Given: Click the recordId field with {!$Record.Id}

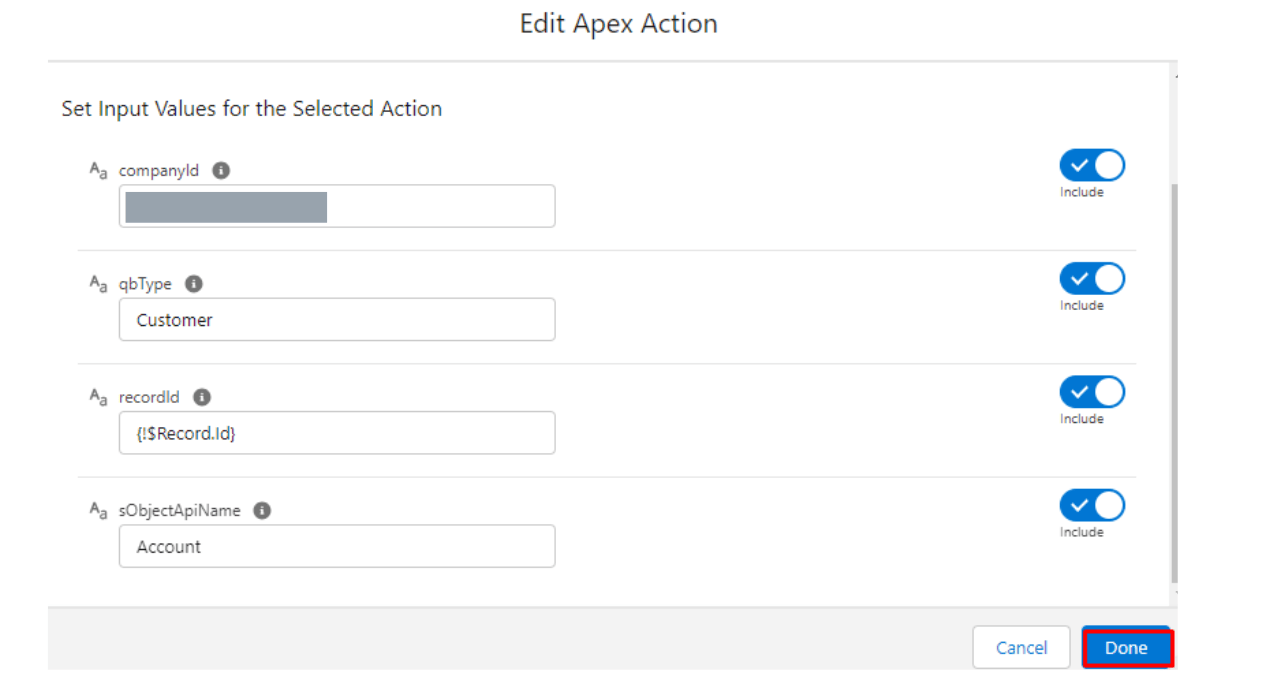Looking at the screenshot, I should coord(336,433).
